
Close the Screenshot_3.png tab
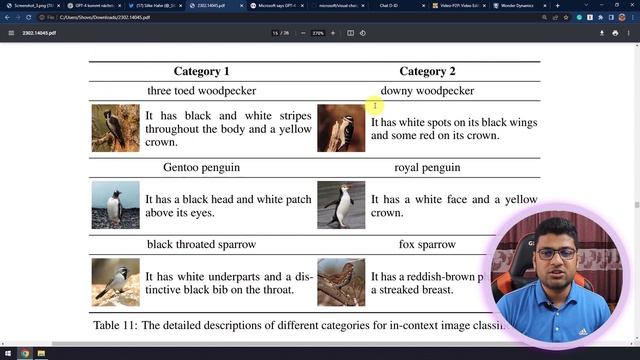pyautogui.click(x=58, y=6)
